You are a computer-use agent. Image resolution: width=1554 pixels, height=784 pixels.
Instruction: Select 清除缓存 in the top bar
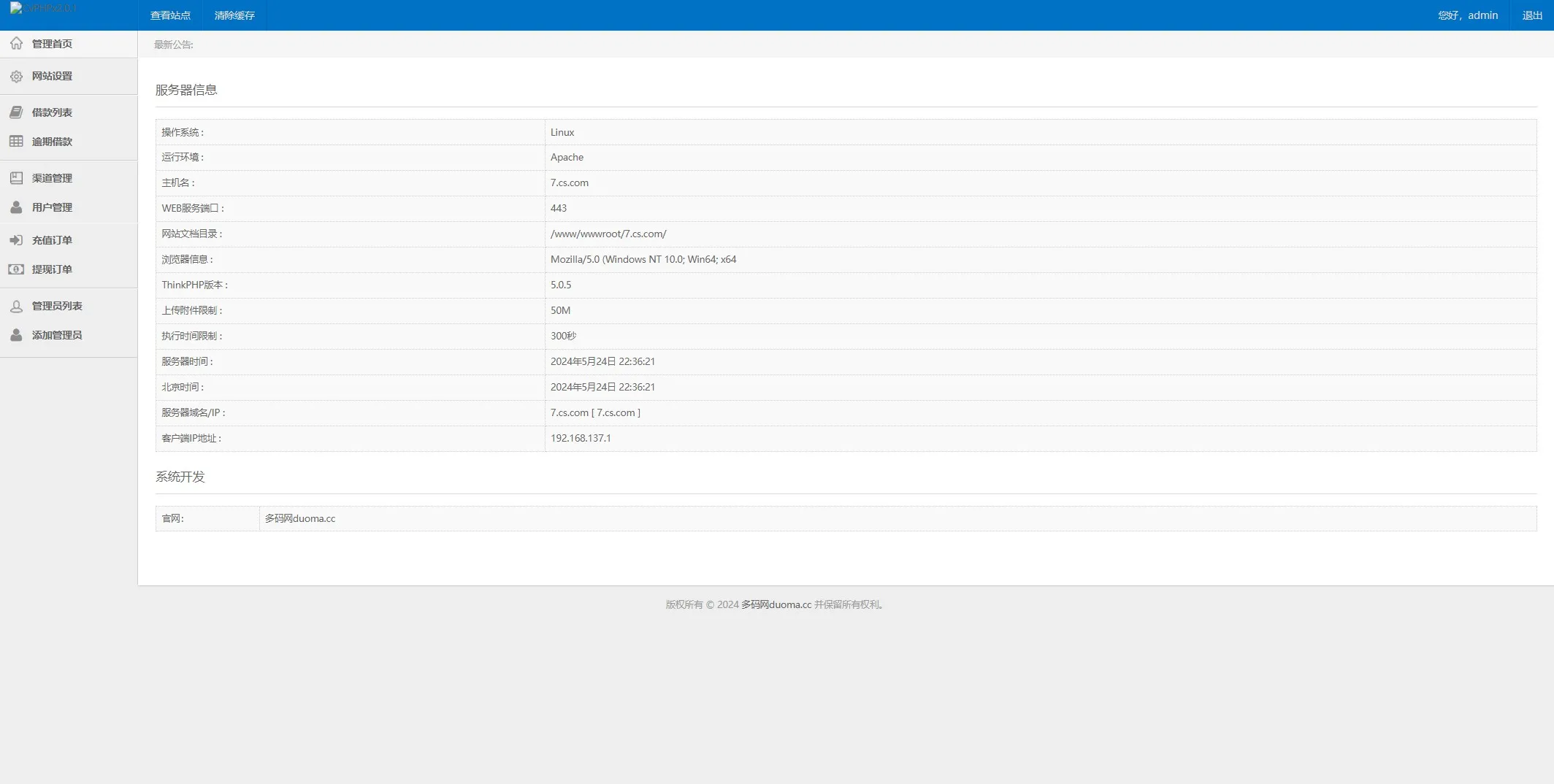234,15
